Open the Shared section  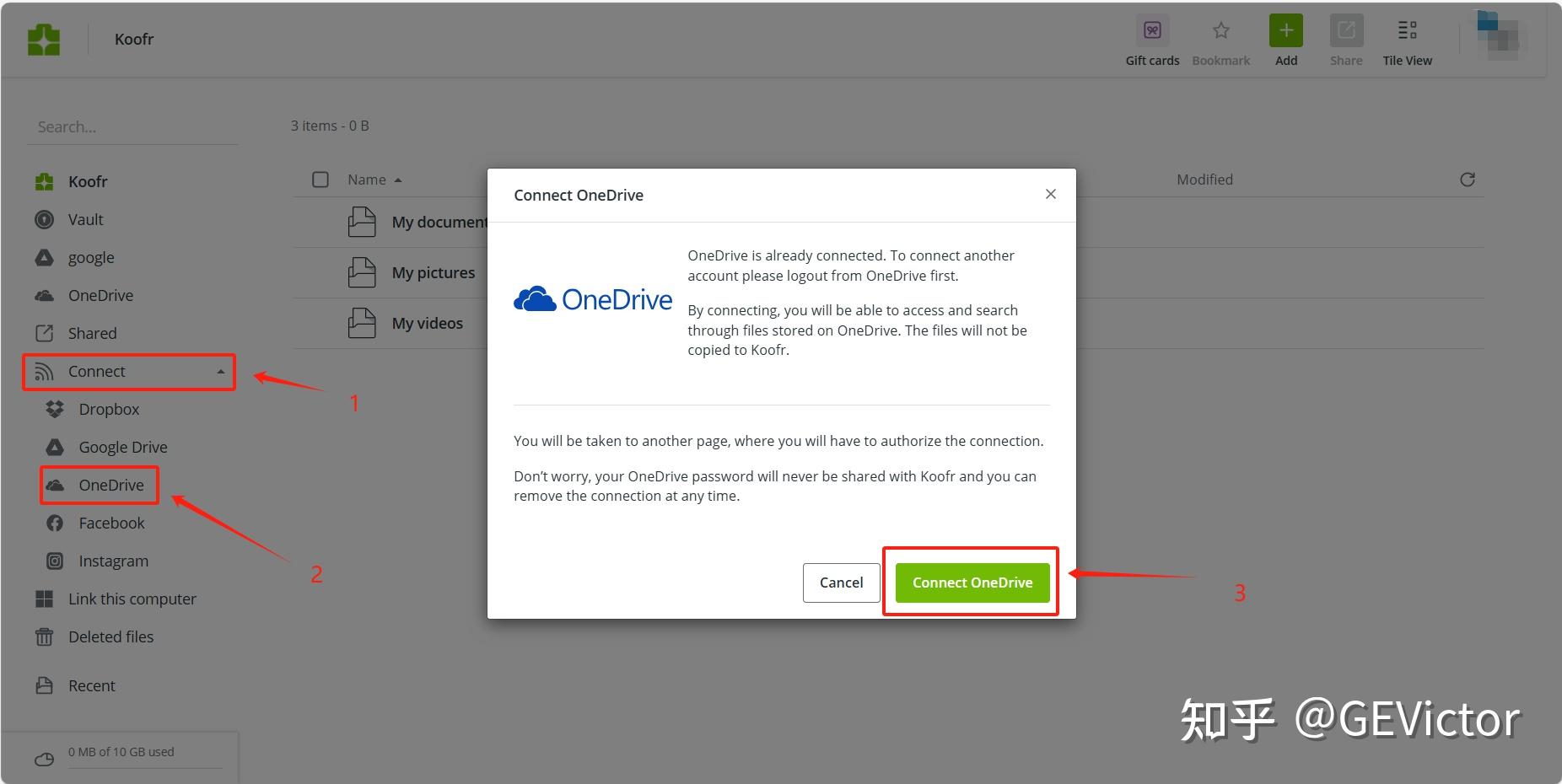click(x=92, y=333)
